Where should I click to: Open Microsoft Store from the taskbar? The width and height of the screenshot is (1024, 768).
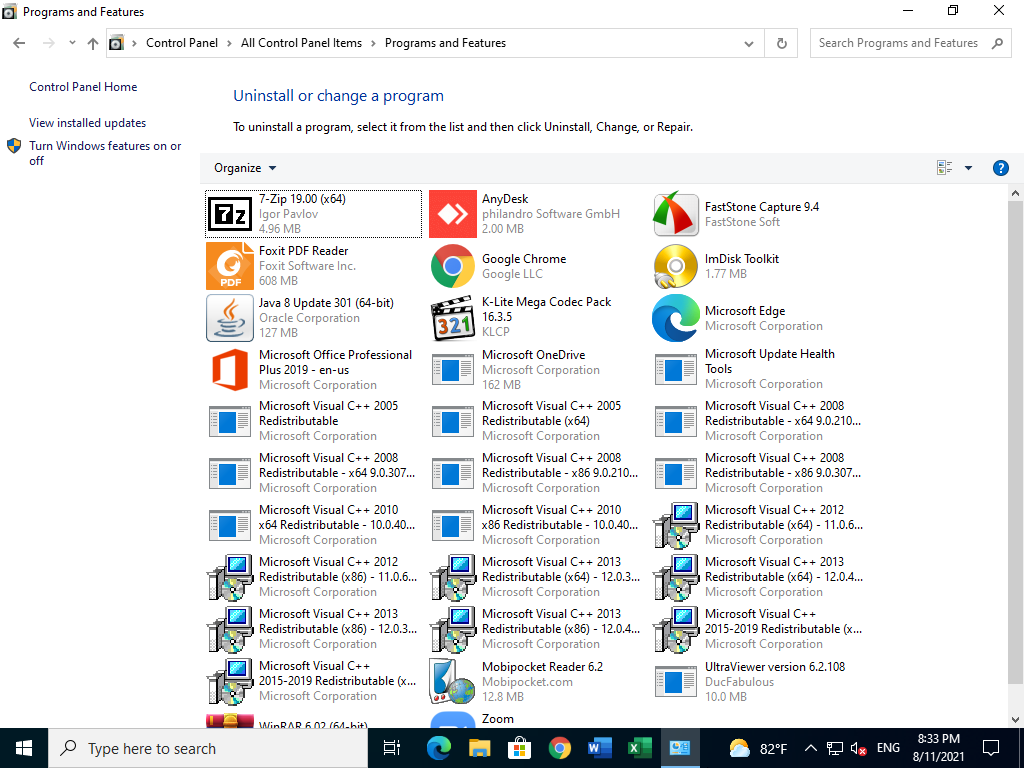click(520, 748)
